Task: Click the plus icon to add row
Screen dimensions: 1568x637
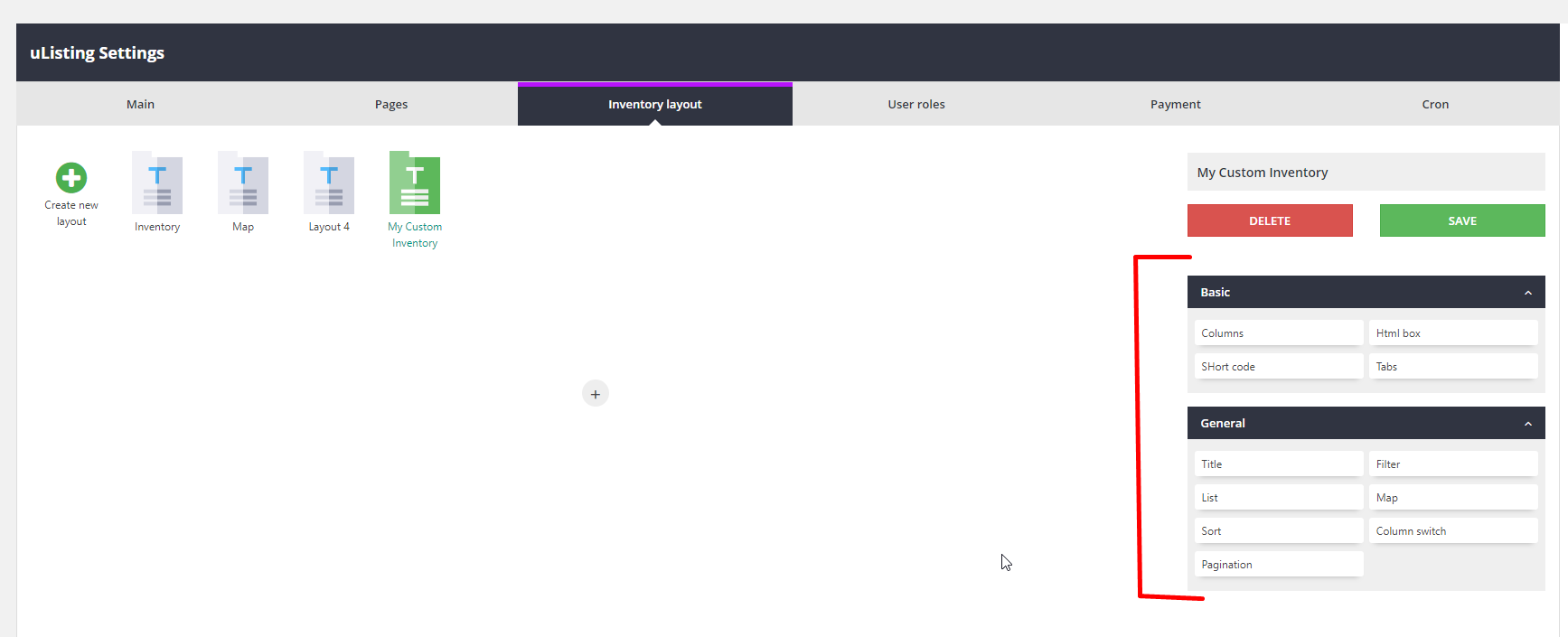Action: coord(596,394)
